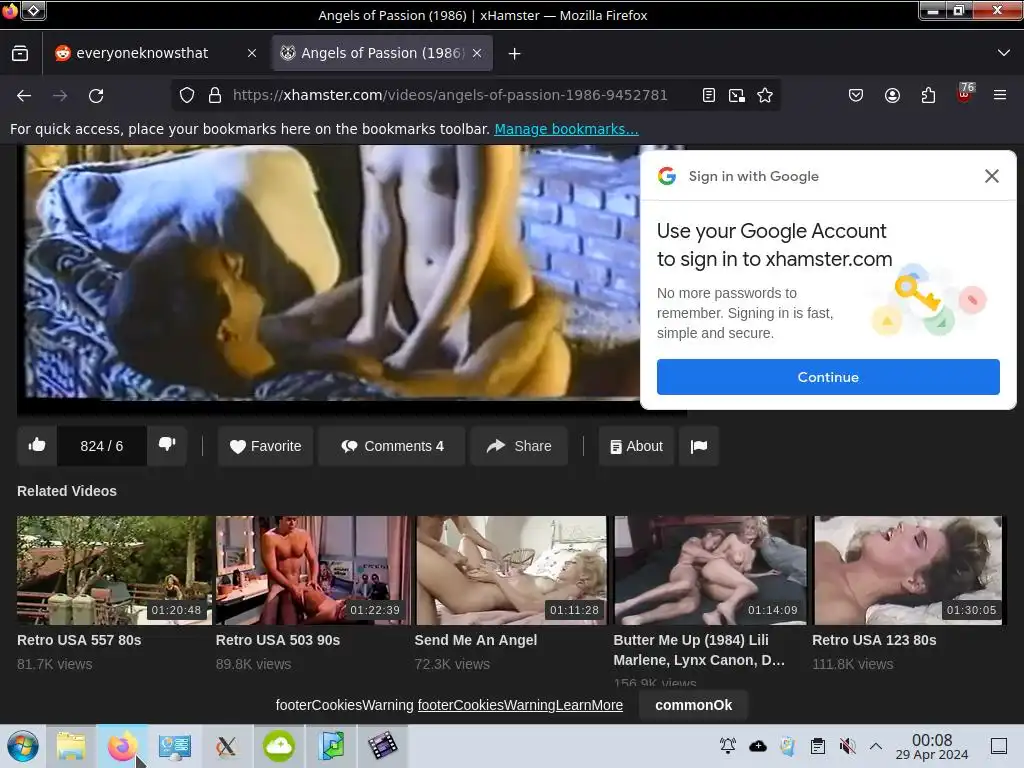Show the About panel
Viewport: 1024px width, 768px height.
point(636,446)
